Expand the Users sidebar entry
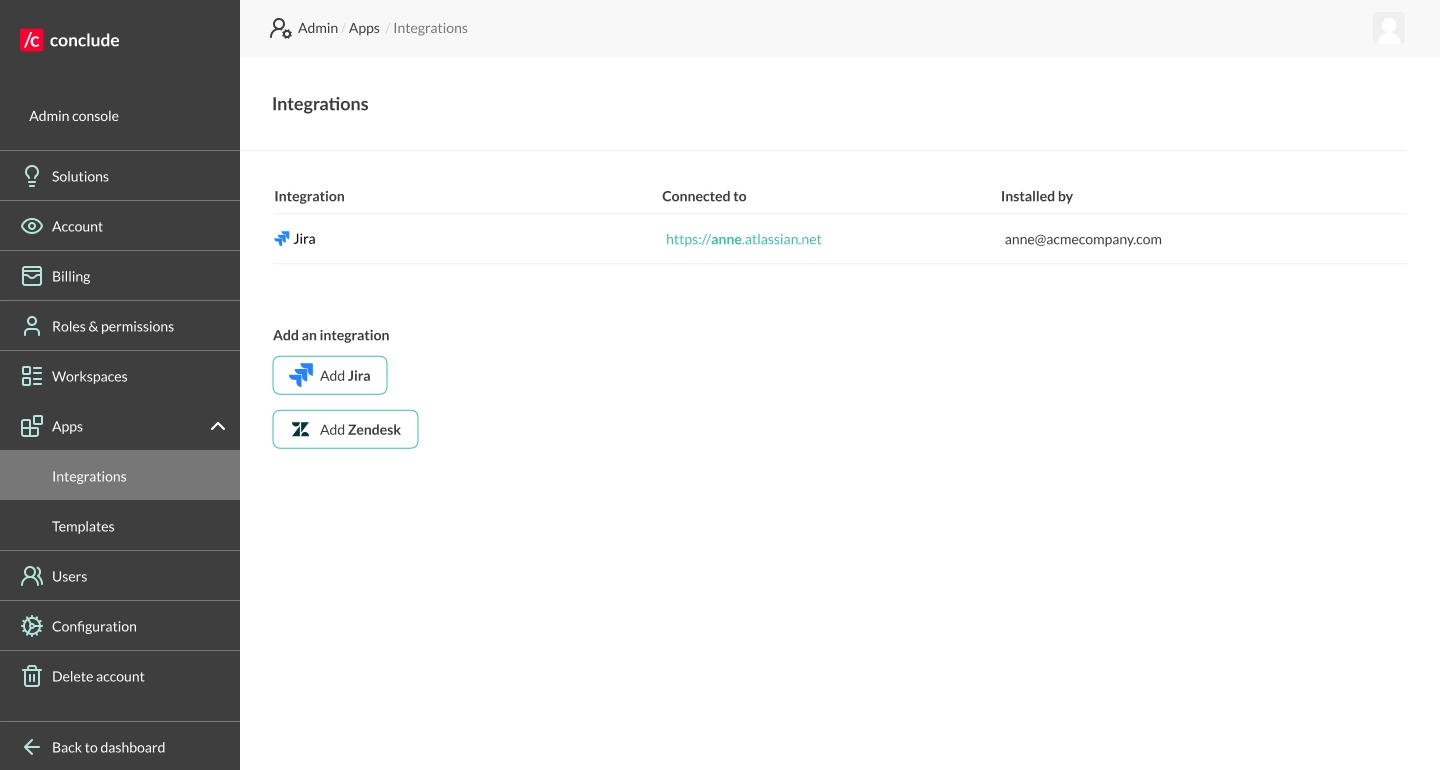 tap(69, 576)
